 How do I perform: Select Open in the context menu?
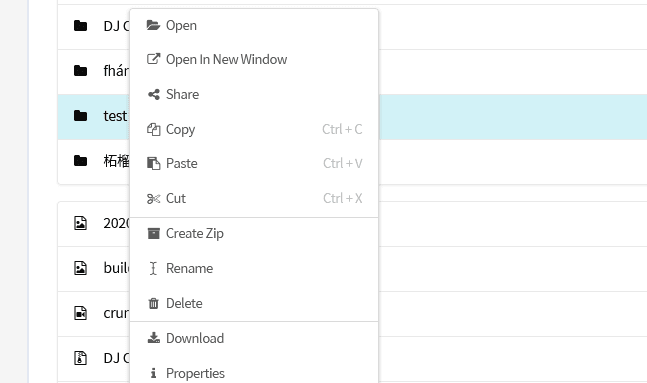(254, 26)
